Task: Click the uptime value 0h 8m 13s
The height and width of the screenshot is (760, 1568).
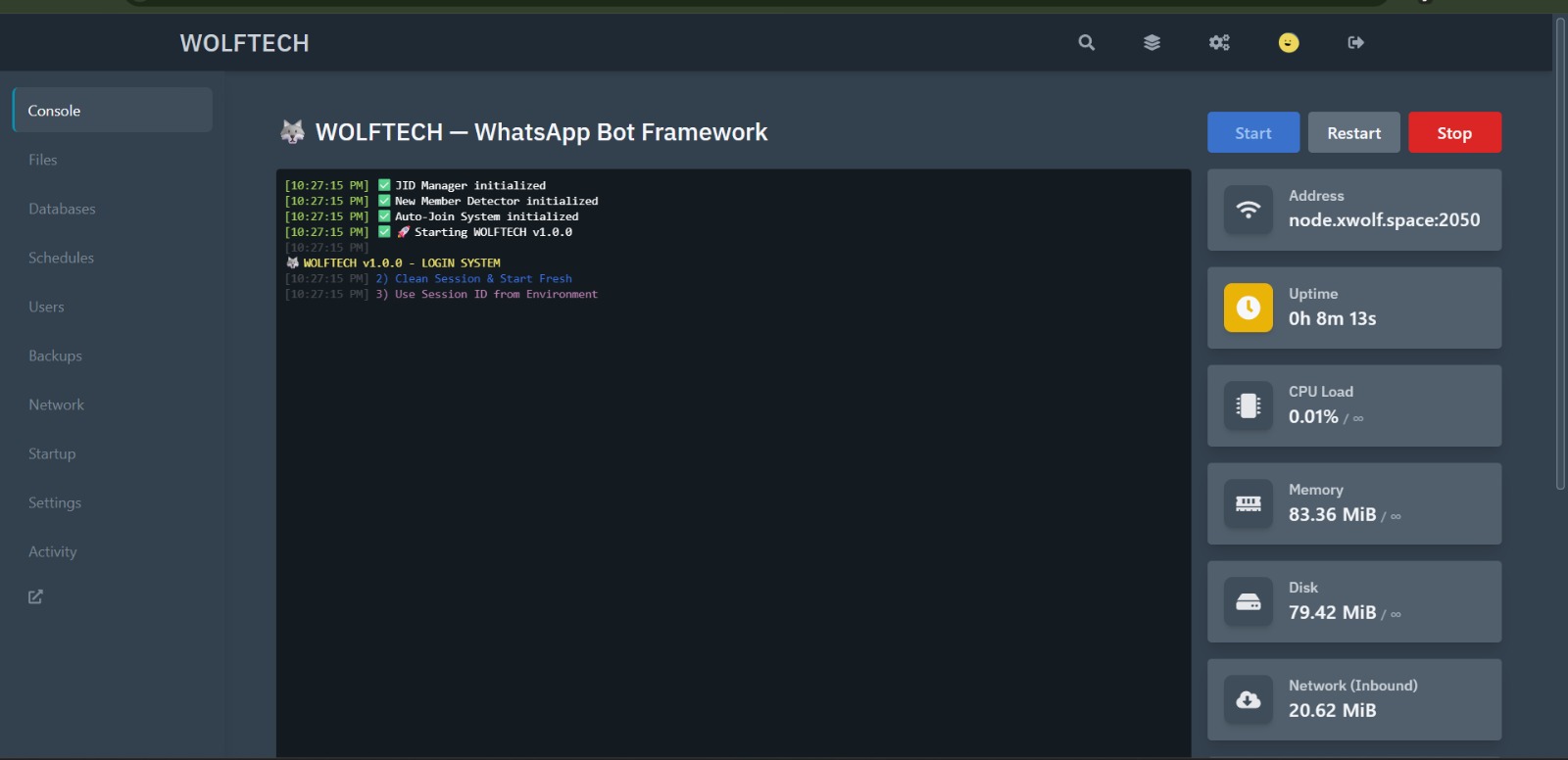Action: coord(1332,318)
